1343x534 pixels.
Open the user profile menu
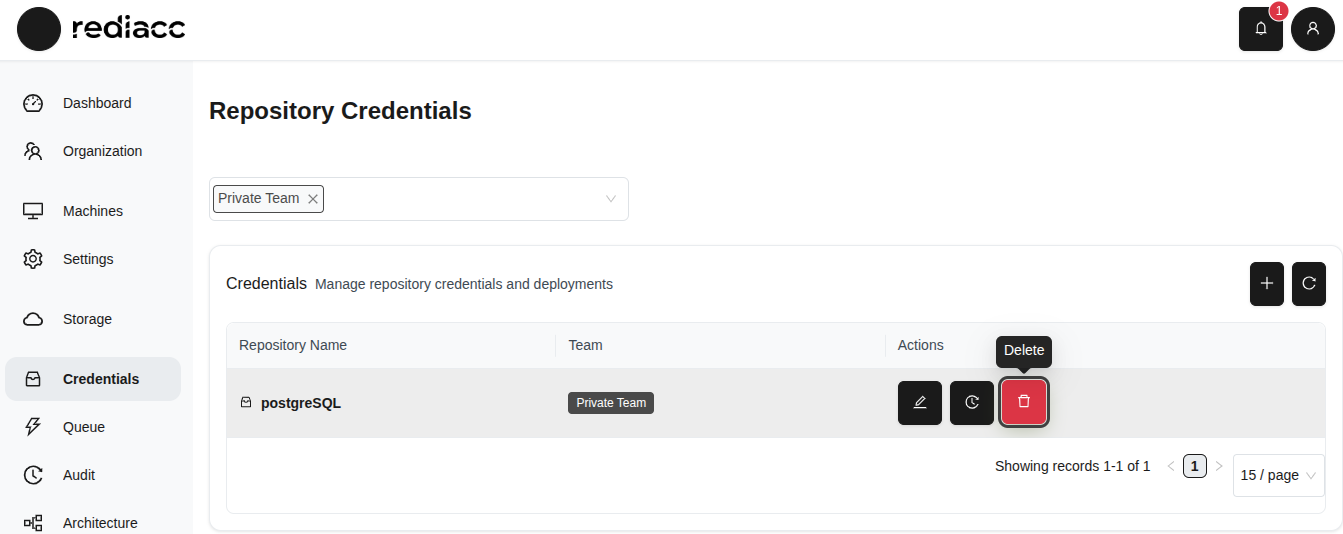click(1312, 29)
